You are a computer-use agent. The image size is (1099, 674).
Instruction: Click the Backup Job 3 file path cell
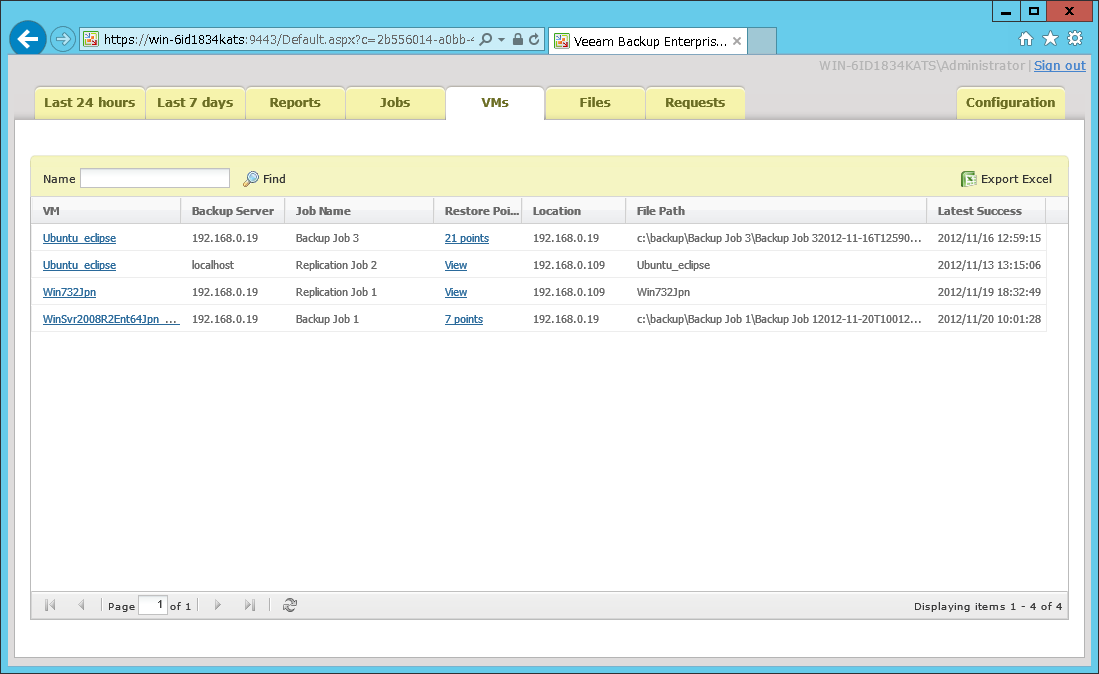(x=777, y=238)
